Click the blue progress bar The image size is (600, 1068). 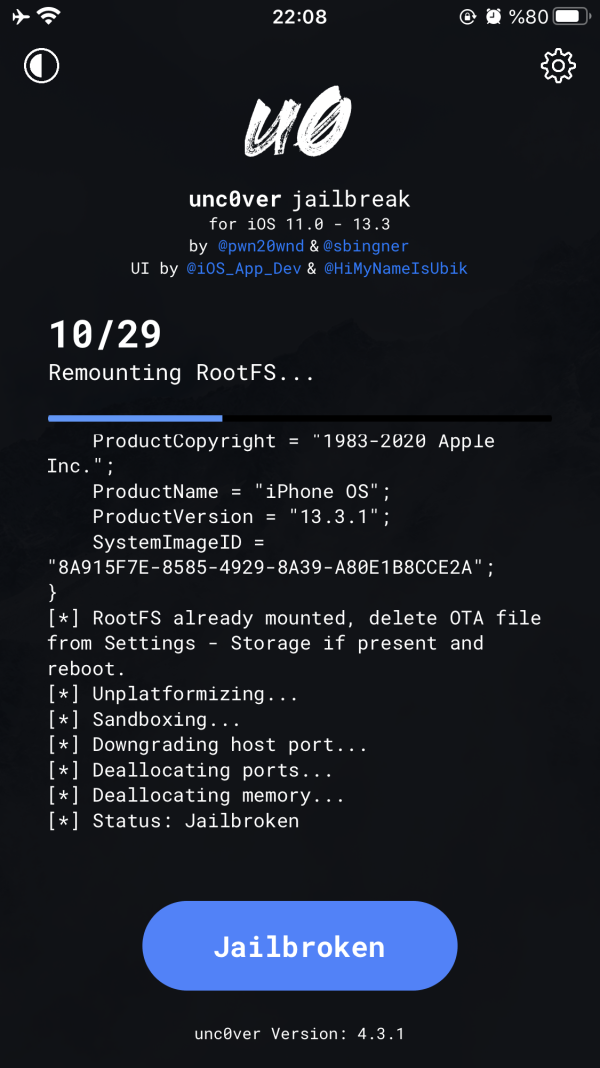click(136, 417)
